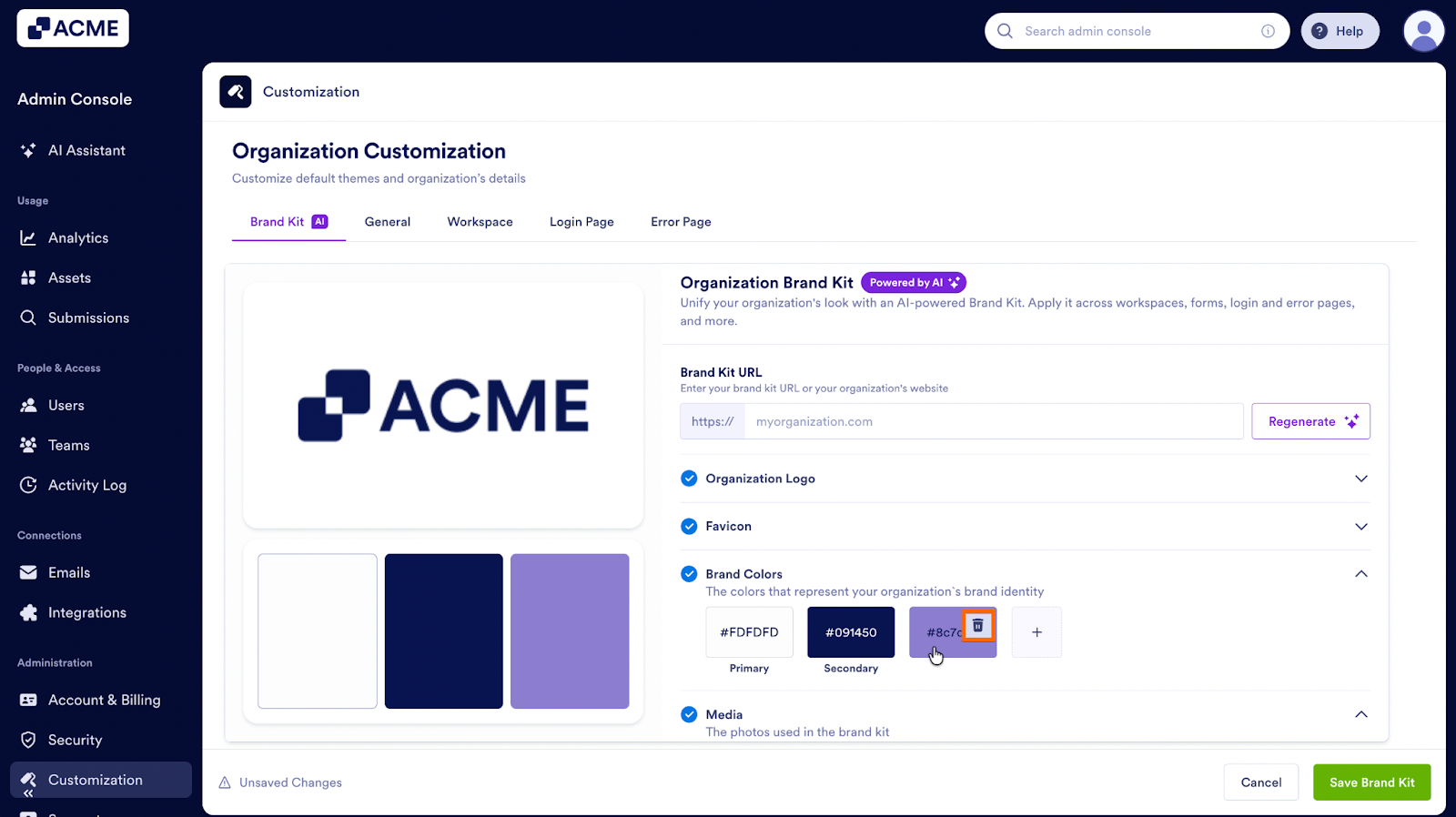Click the Regenerate button

(x=1310, y=421)
